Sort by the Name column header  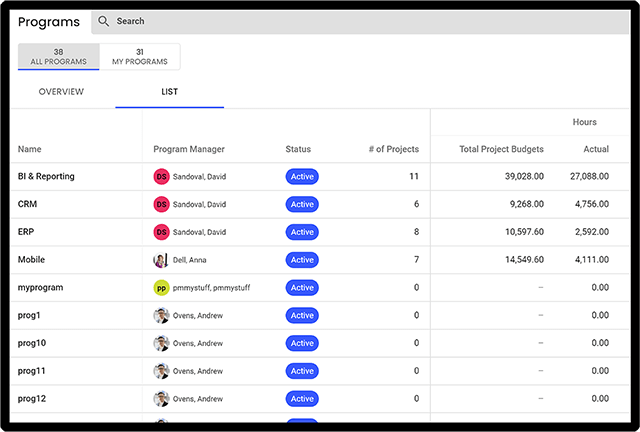[29, 149]
